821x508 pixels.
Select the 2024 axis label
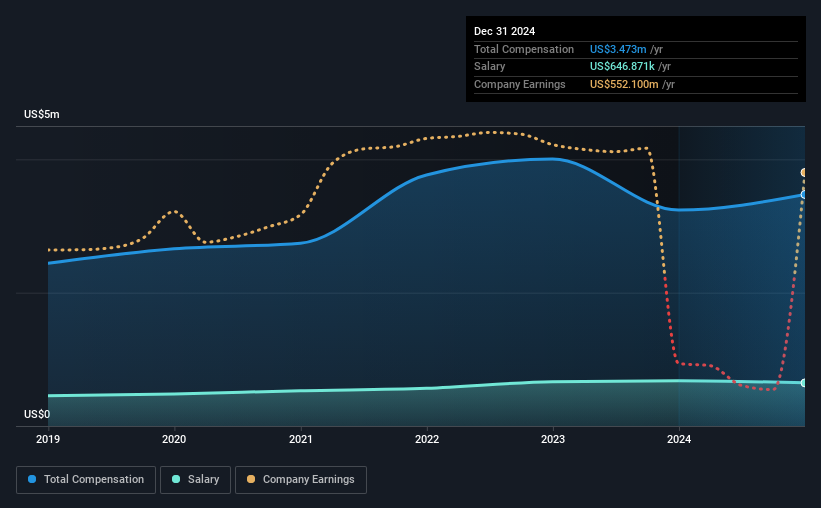click(679, 439)
